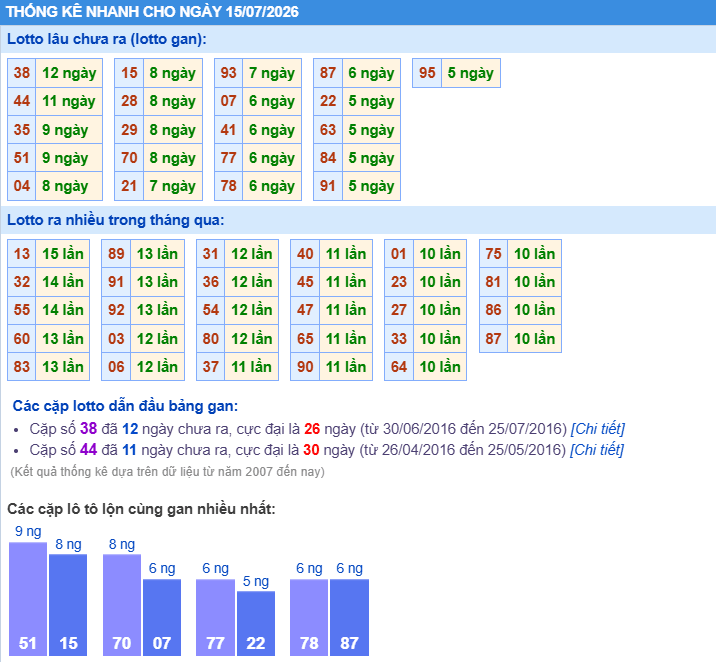Click purple number 44 in gan list
Viewport: 716px width, 662px height.
[89, 450]
